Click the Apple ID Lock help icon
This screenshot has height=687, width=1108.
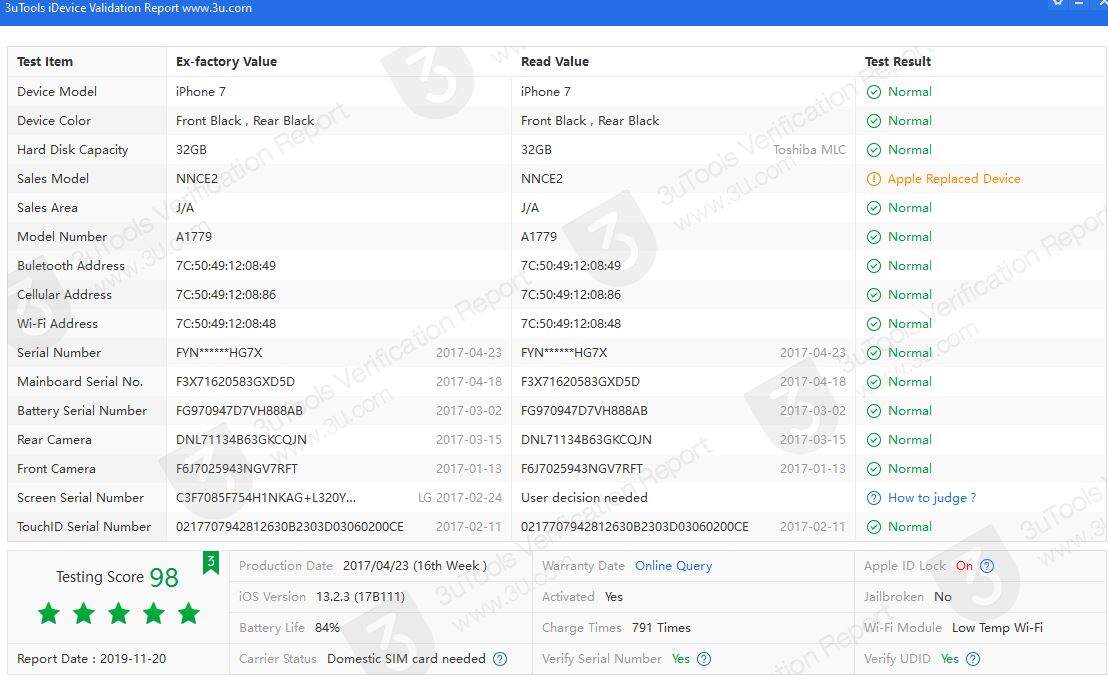pos(987,566)
